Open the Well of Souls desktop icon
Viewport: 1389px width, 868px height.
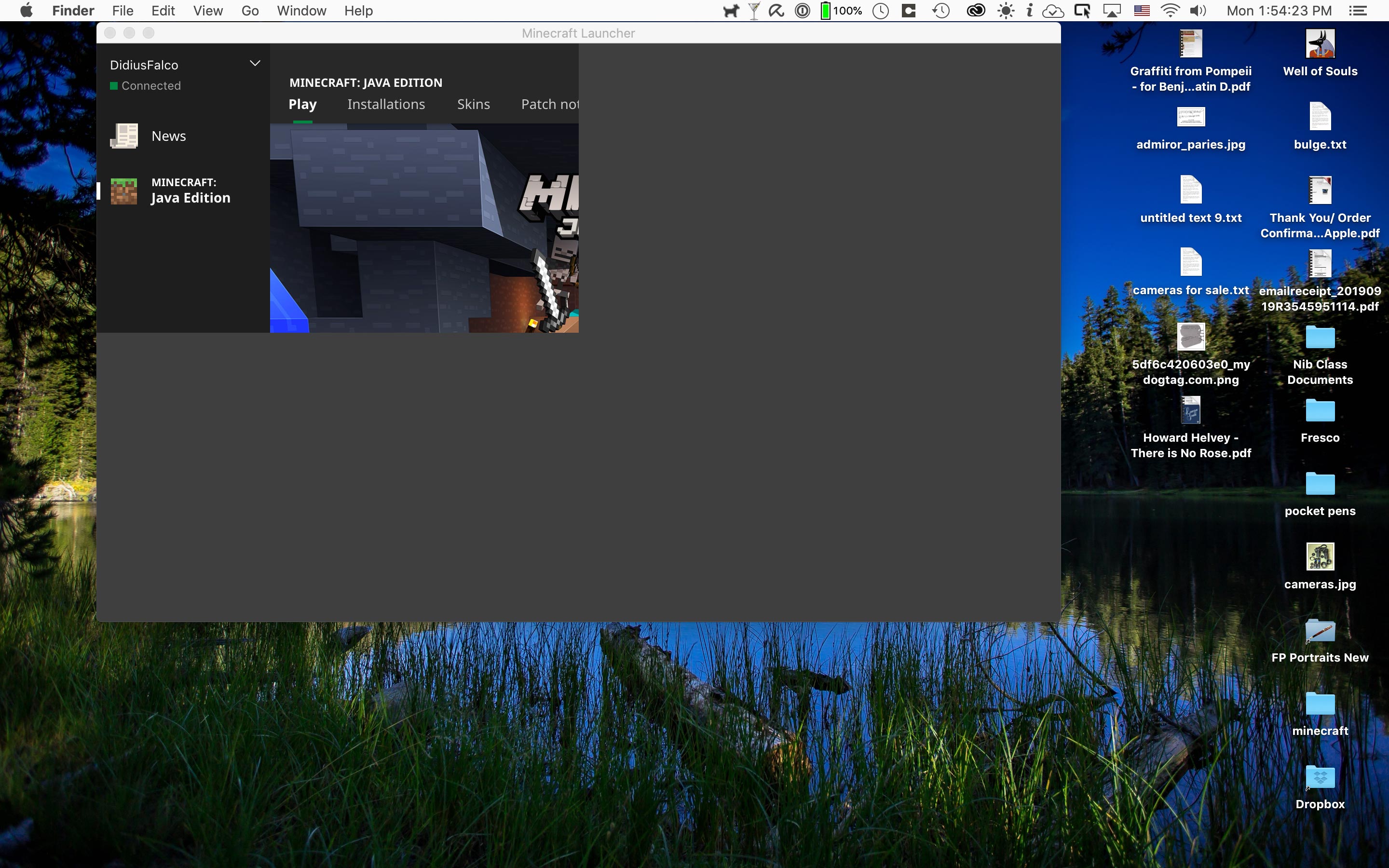pyautogui.click(x=1320, y=44)
